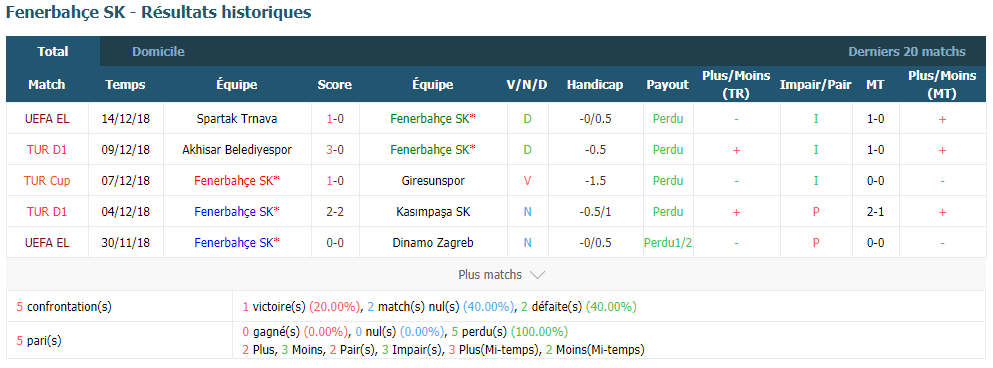
Task: Open the Spartak Trnava team link
Action: pos(237,118)
